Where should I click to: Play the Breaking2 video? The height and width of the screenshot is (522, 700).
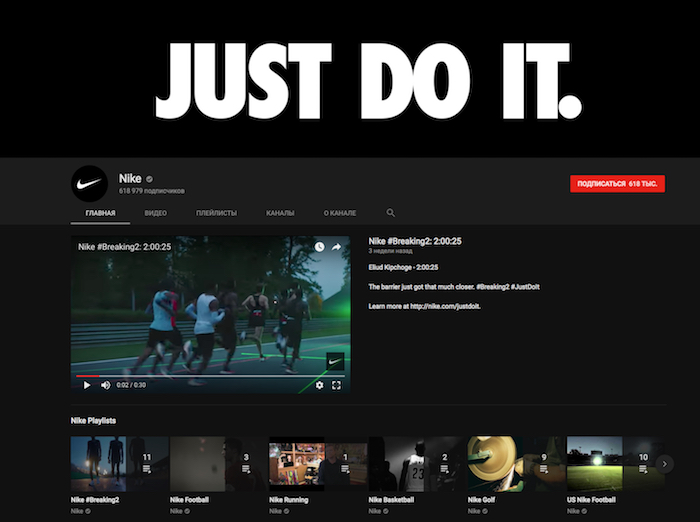pyautogui.click(x=87, y=385)
